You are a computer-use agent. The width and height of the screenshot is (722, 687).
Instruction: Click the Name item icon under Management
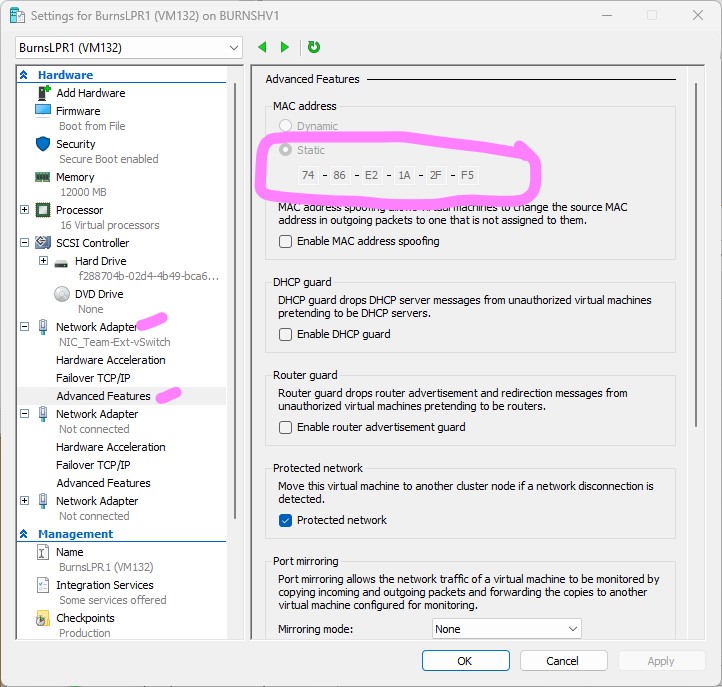(x=42, y=552)
